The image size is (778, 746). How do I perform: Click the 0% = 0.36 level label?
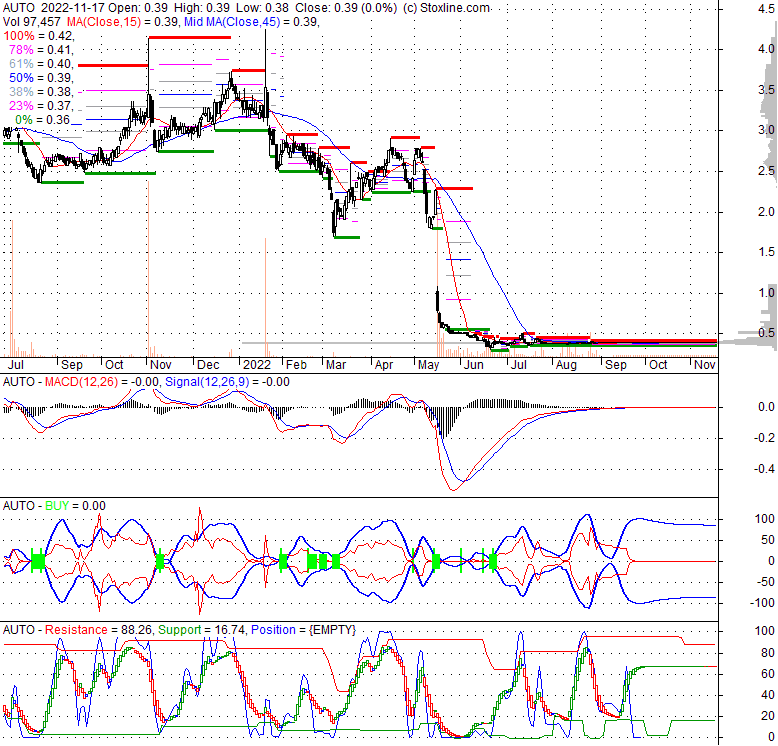tap(43, 120)
